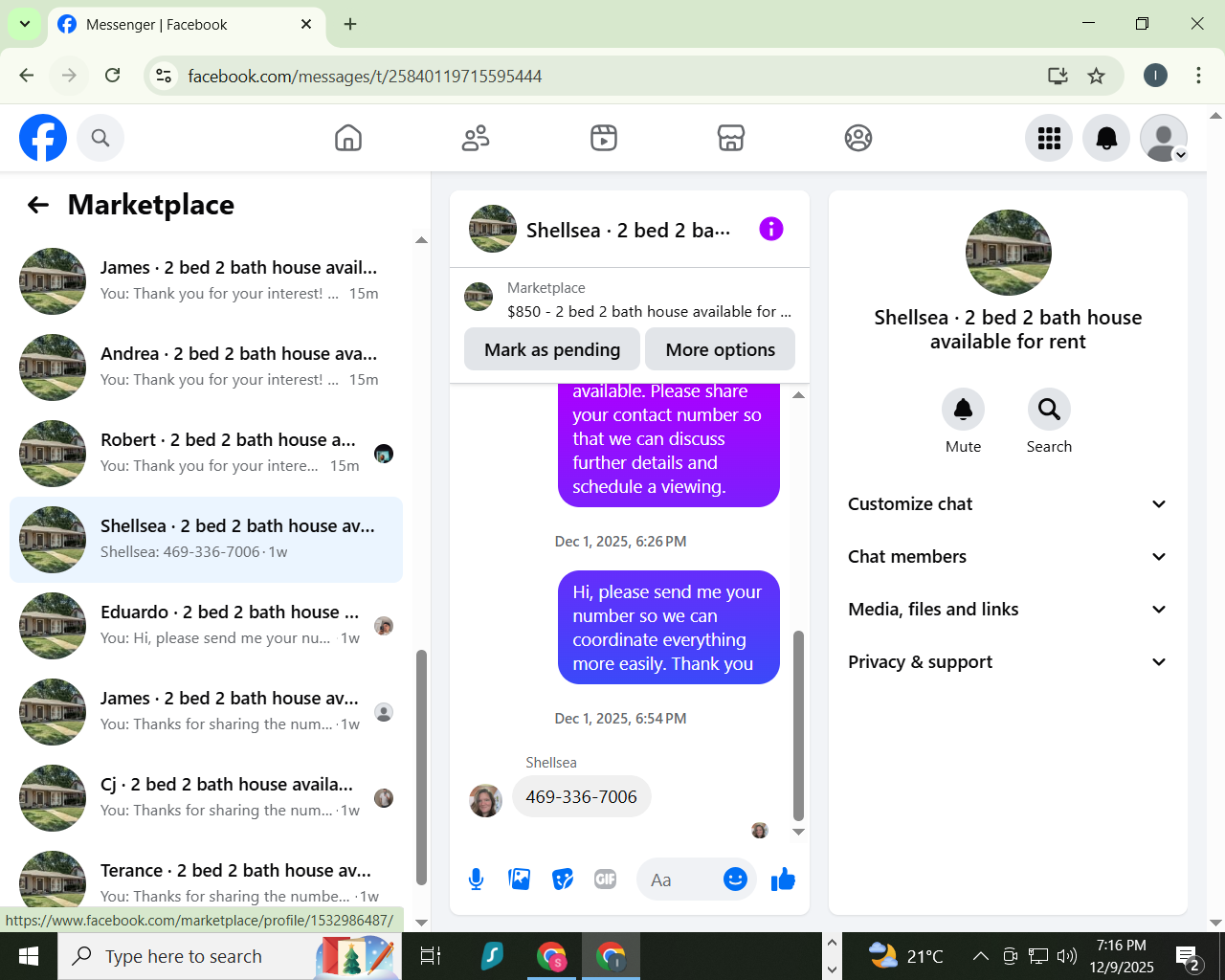1225x980 pixels.
Task: Click the chat messages vertical scrollbar
Action: 798,725
